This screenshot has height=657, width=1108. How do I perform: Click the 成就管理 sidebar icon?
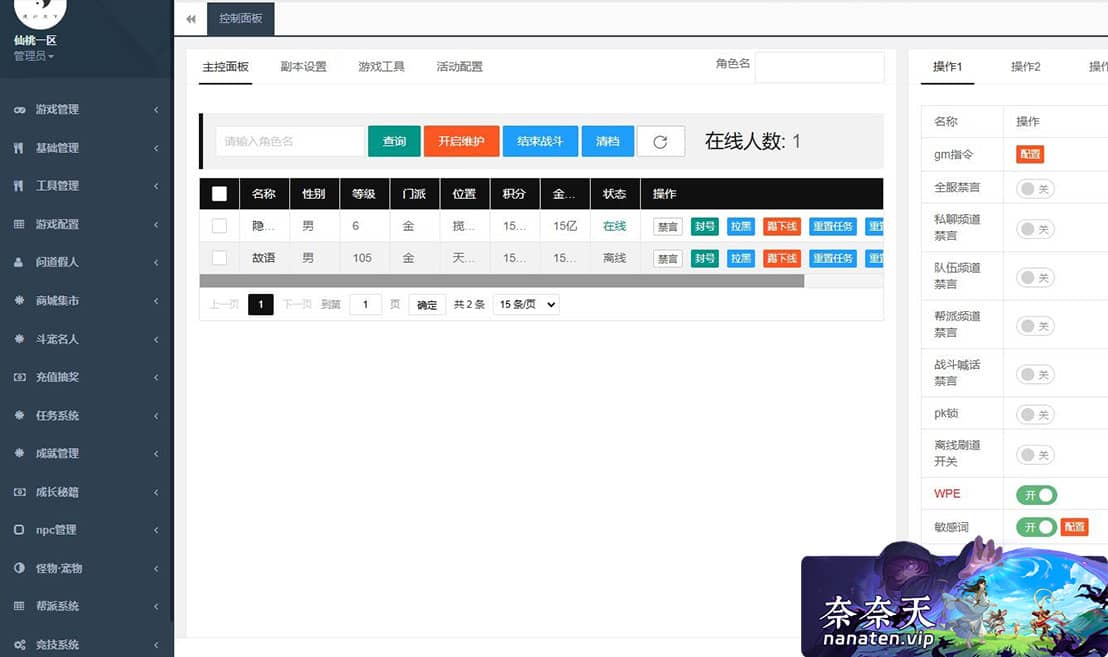19,453
